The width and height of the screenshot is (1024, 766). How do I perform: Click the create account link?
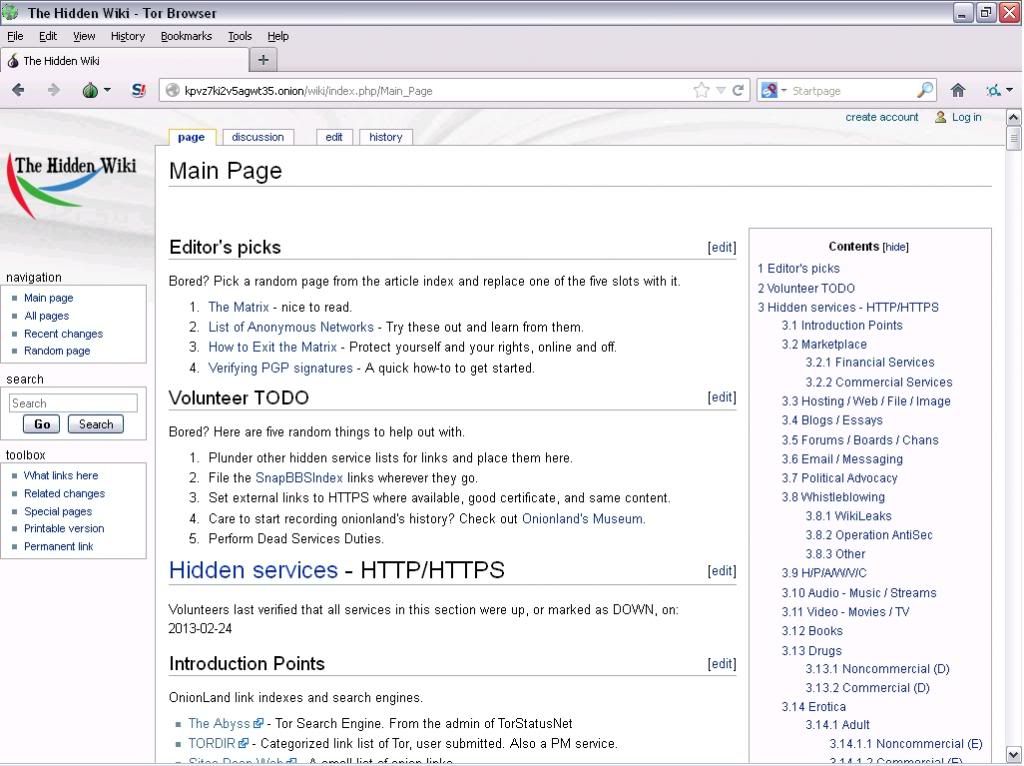click(882, 117)
